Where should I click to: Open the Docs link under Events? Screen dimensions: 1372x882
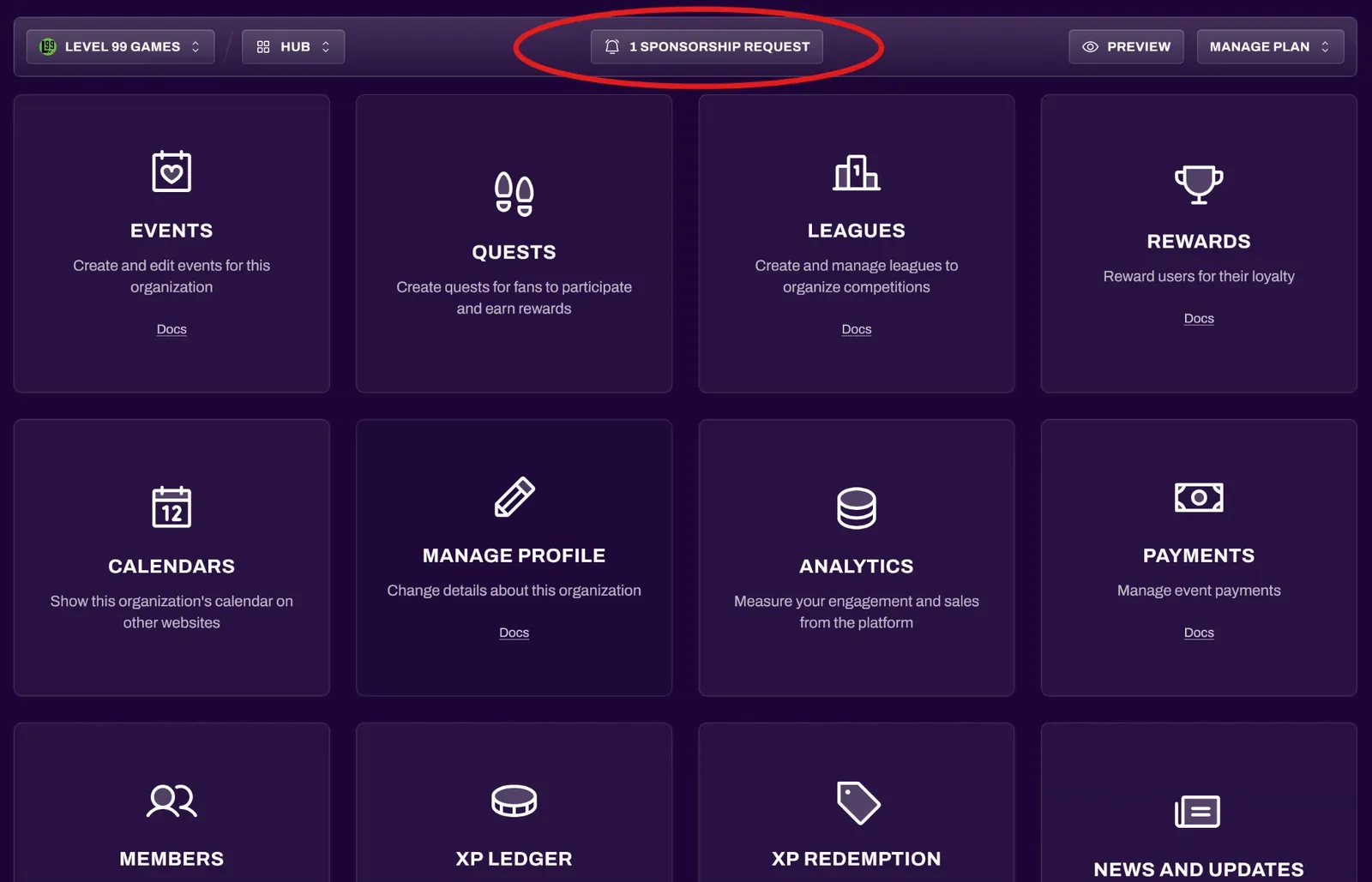171,329
